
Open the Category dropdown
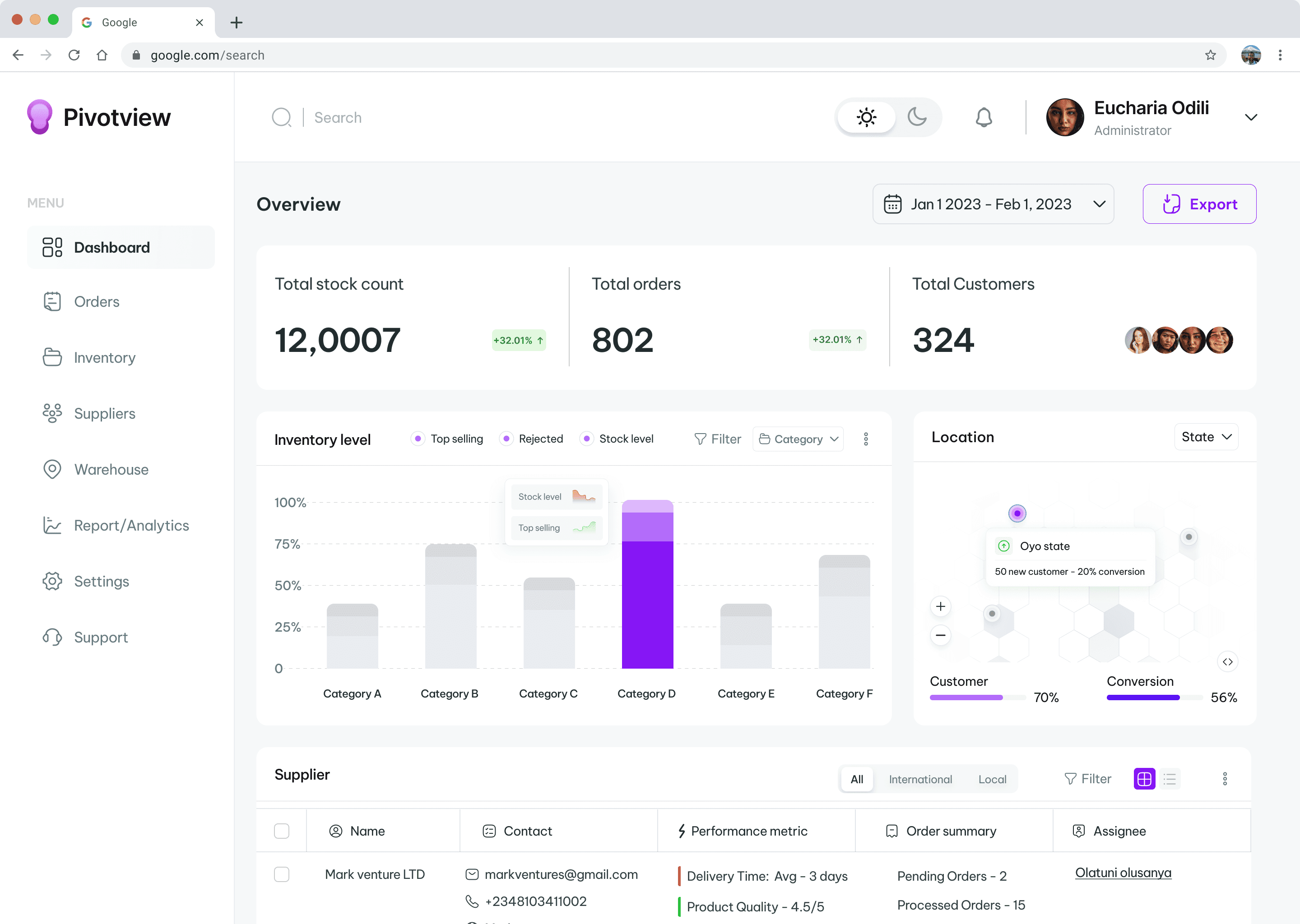798,439
